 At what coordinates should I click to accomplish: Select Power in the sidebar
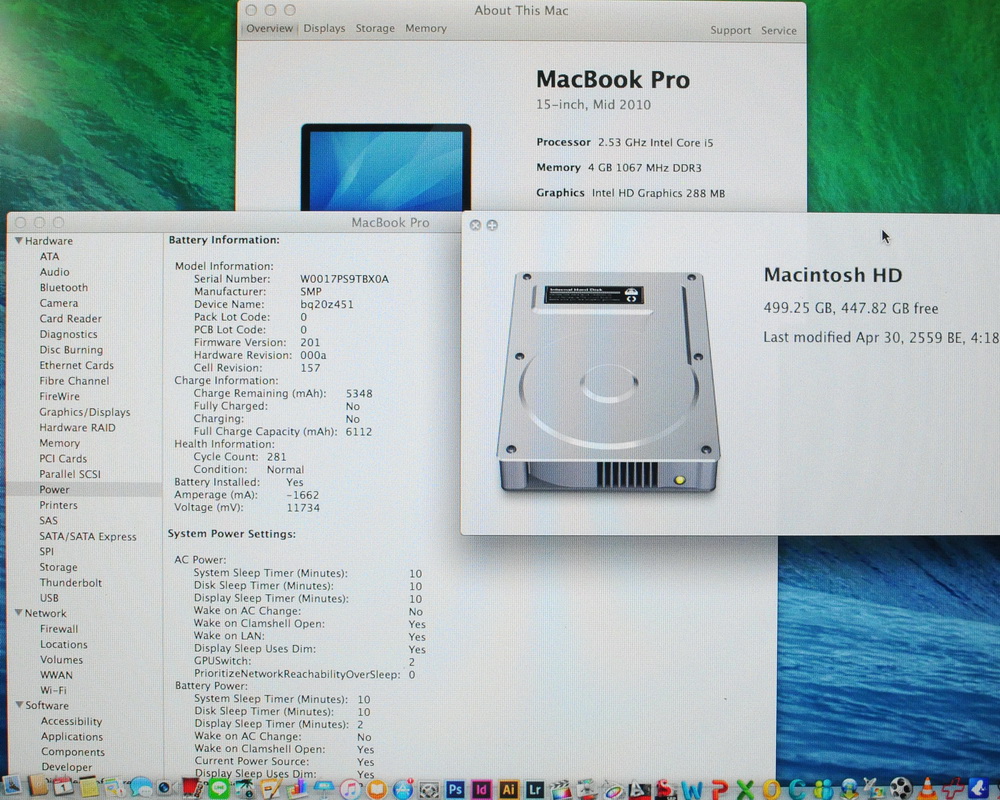(x=54, y=489)
